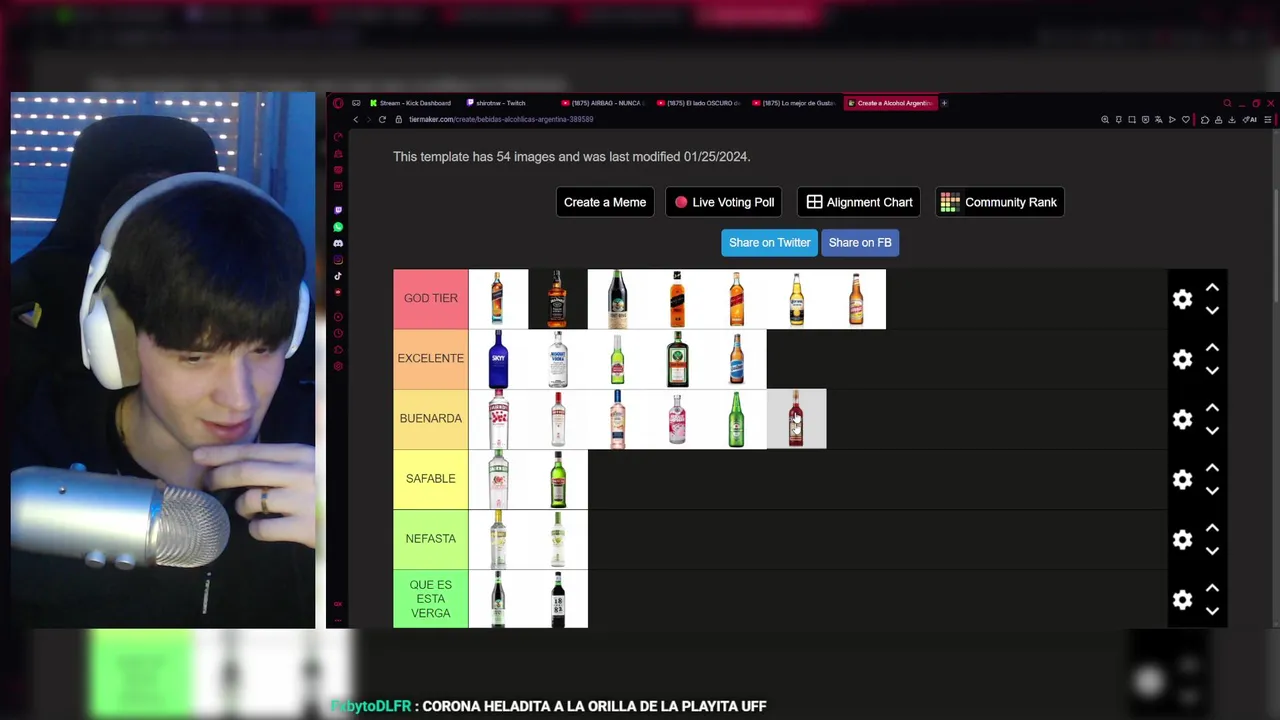Open GOD TIER row settings gear
Screen dimensions: 1280x720
point(1183,299)
